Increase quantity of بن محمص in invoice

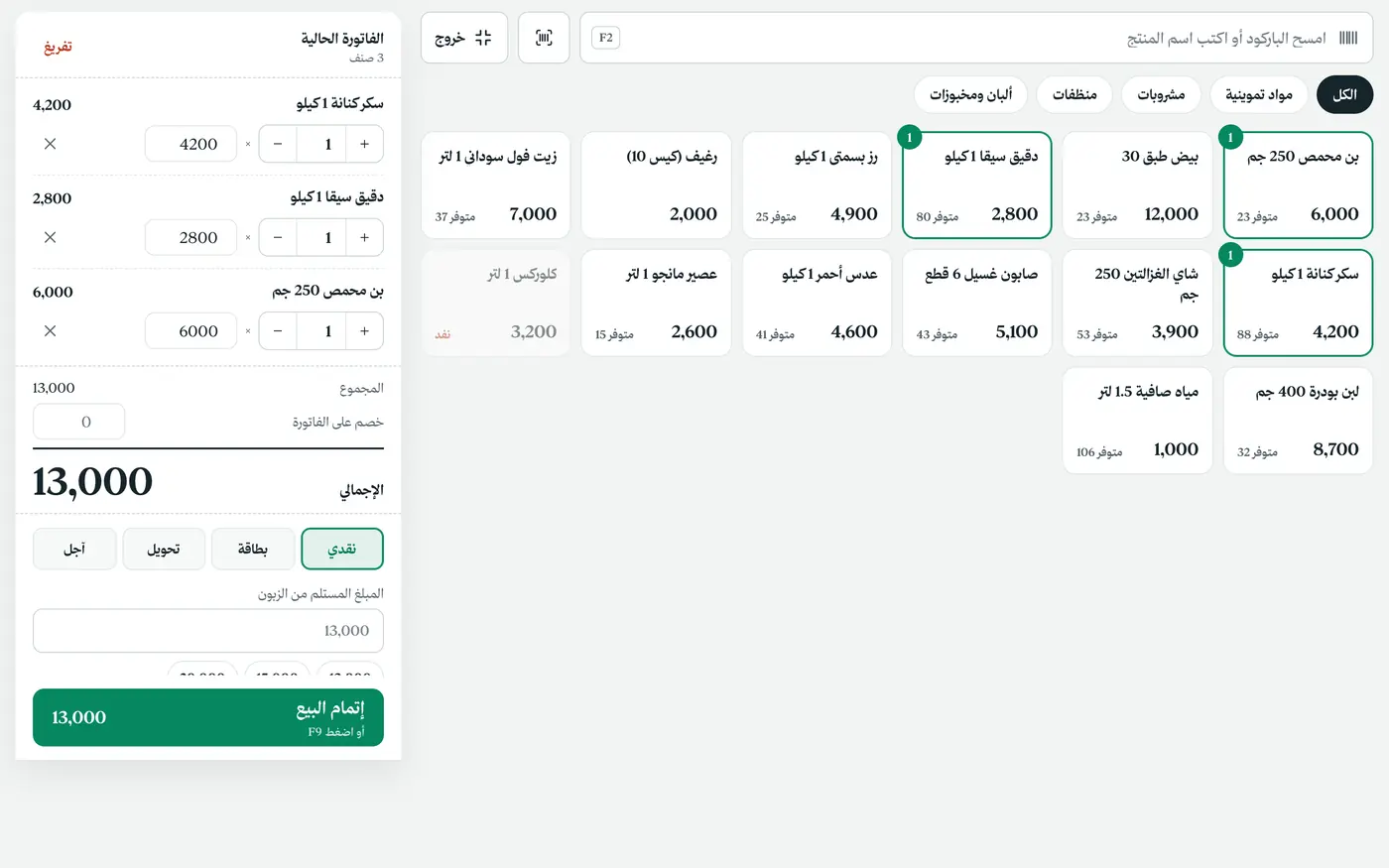coord(365,330)
